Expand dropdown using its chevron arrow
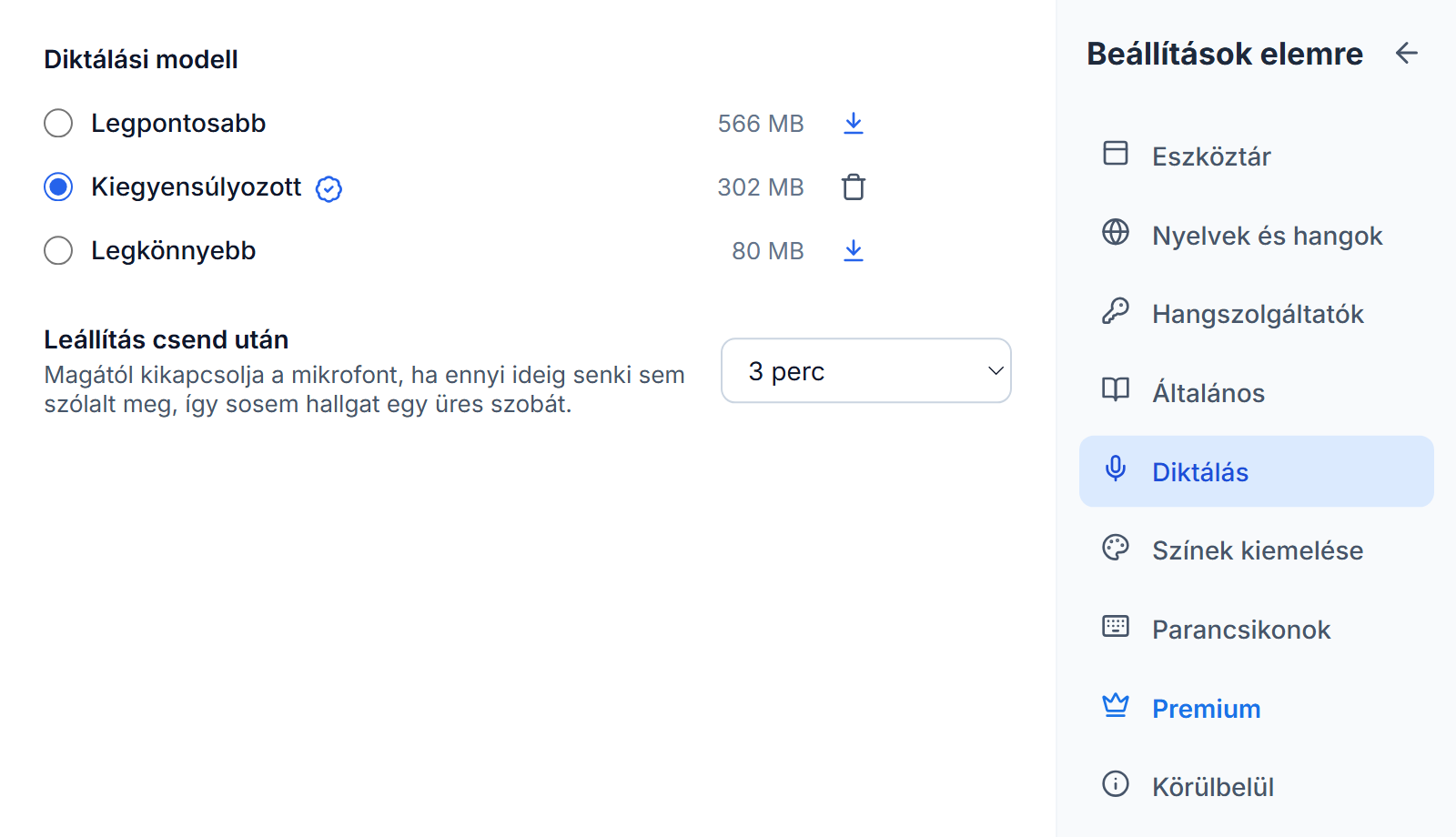Screen dimensions: 1456x837 coord(996,371)
